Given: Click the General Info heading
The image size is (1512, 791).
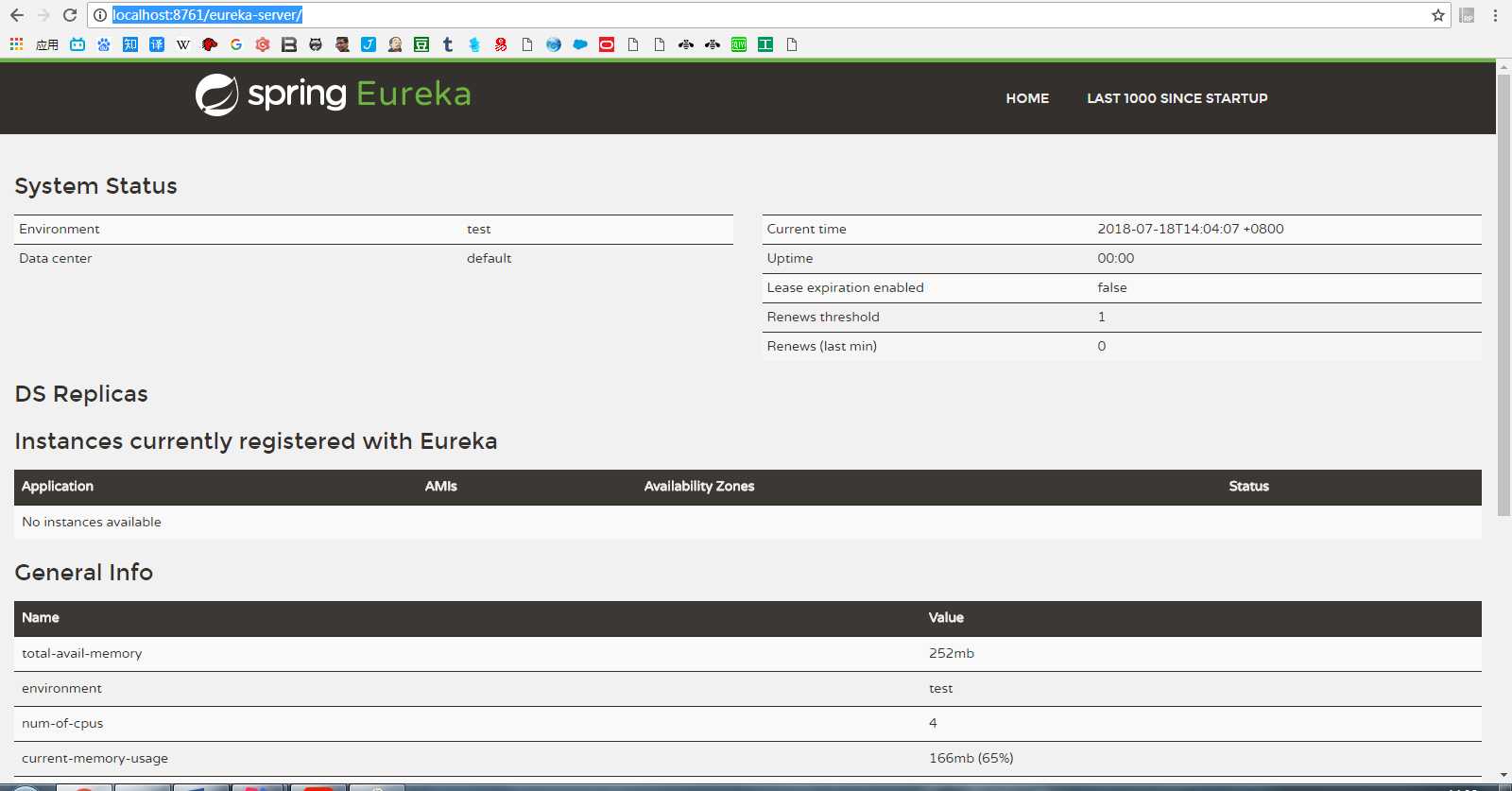Looking at the screenshot, I should coord(84,573).
